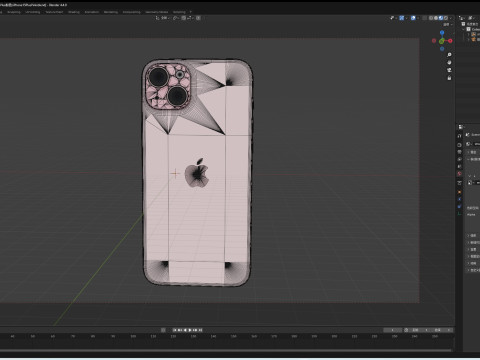The image size is (480, 360).
Task: Open the View Layer properties tab
Action: coord(459,159)
